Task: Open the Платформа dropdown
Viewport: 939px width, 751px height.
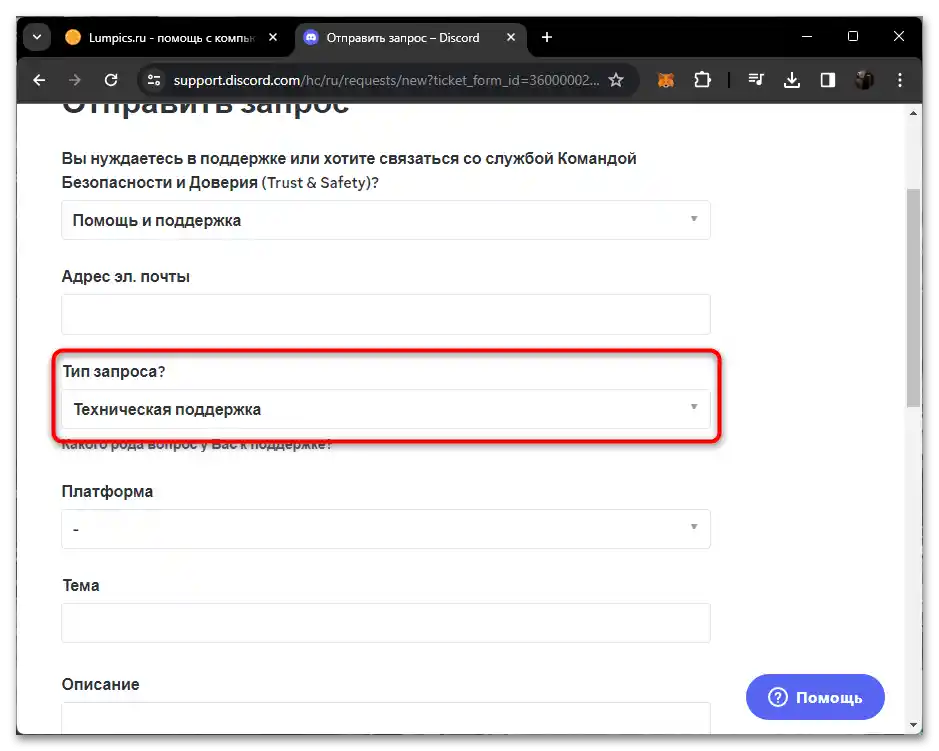Action: pos(386,529)
